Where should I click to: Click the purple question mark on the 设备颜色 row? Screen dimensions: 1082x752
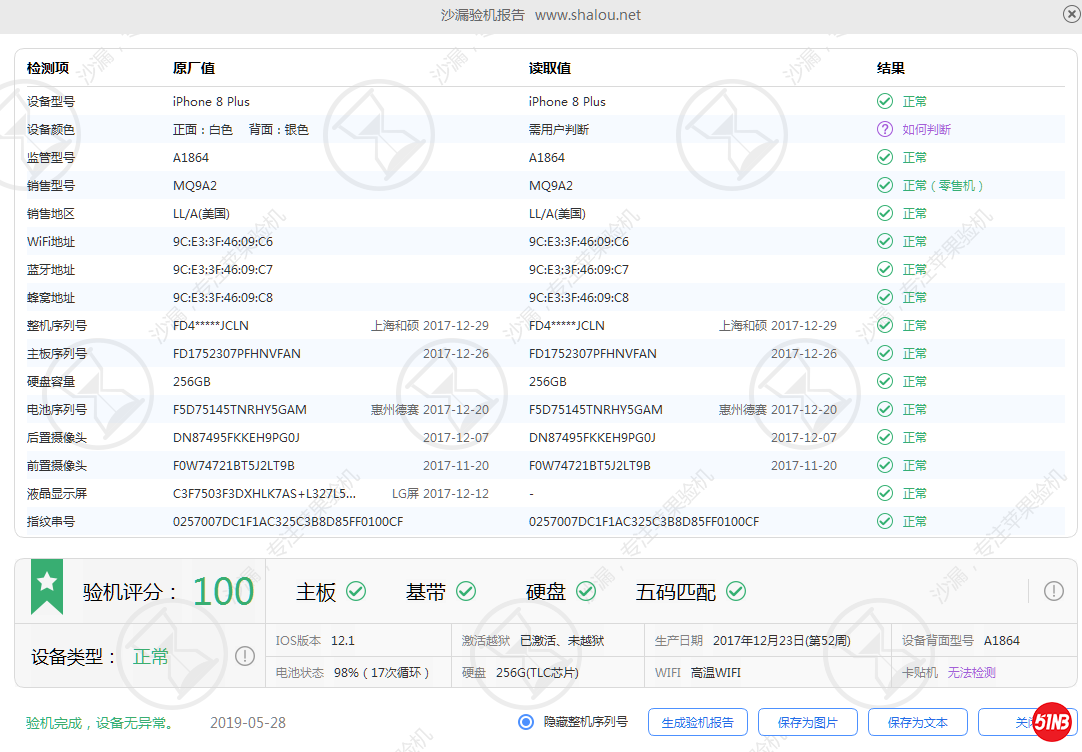point(885,129)
